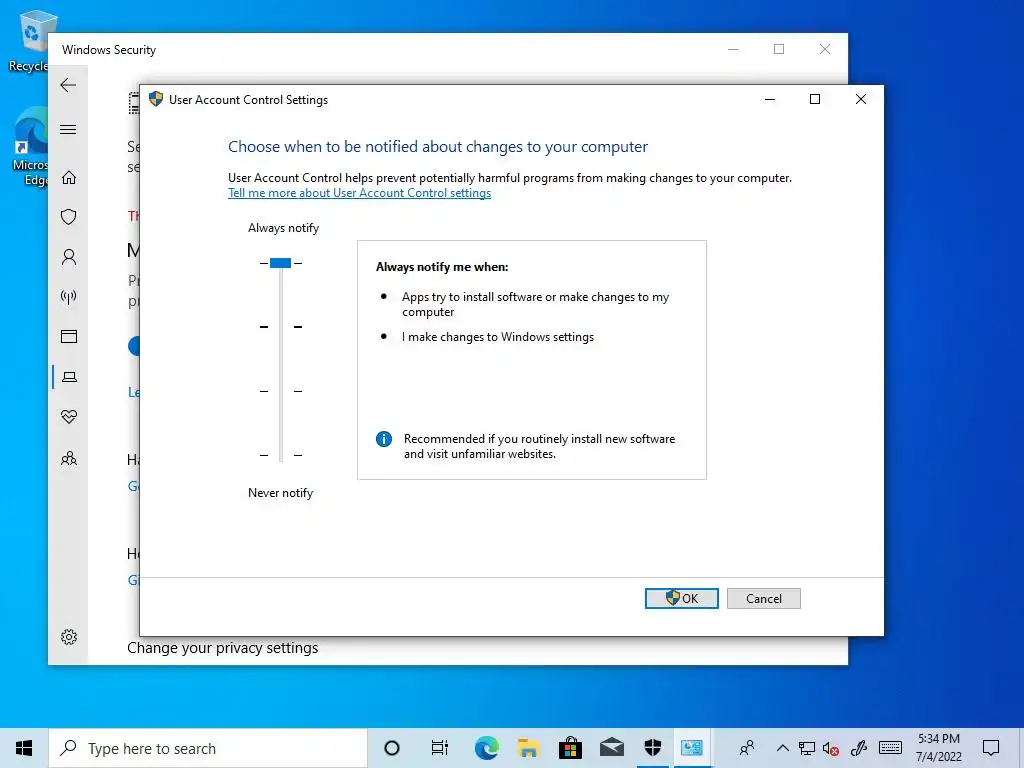Click the UAC notification slider thumb
This screenshot has width=1024, height=768.
(x=280, y=263)
